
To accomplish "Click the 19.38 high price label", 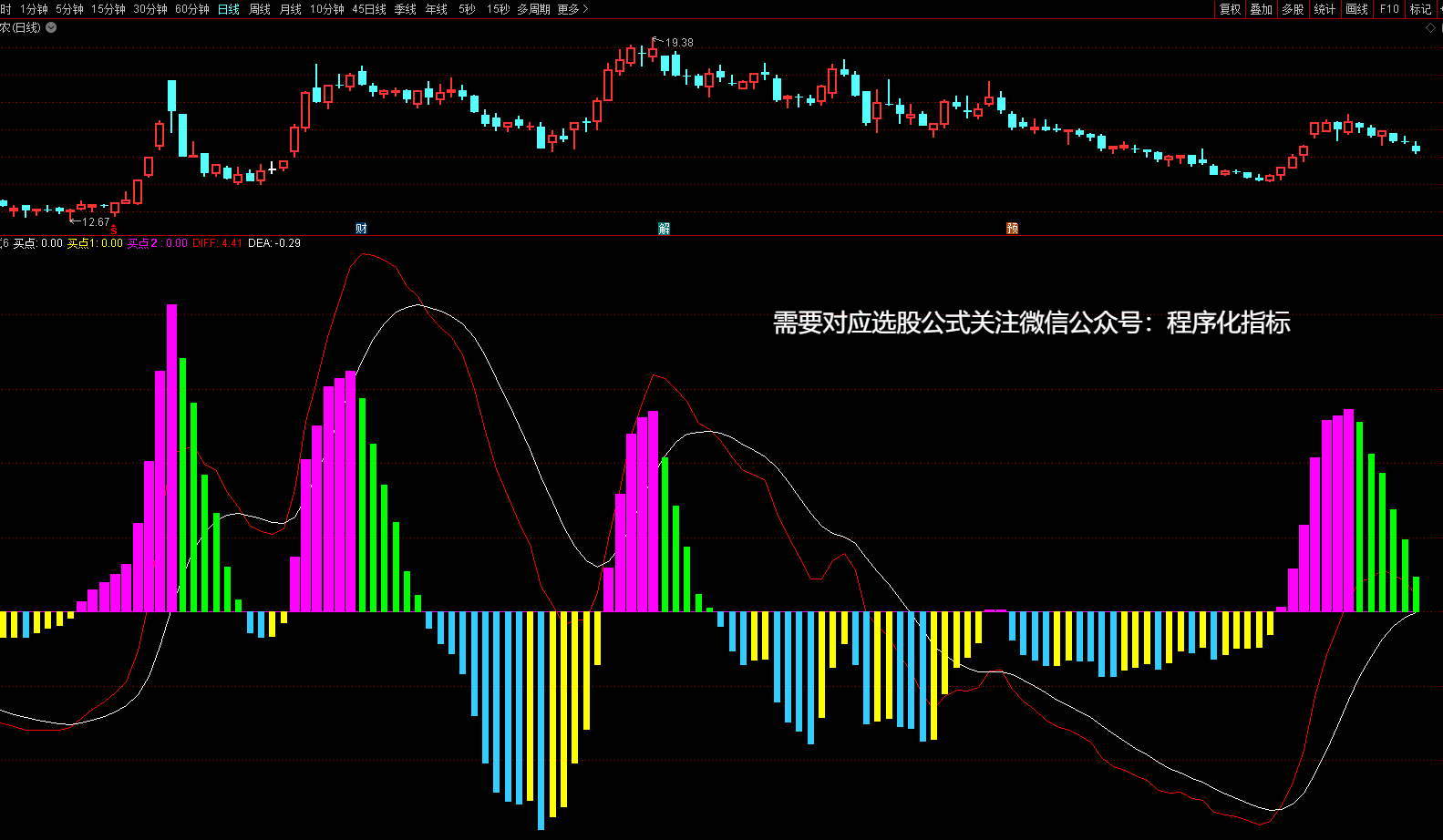I will pos(678,43).
